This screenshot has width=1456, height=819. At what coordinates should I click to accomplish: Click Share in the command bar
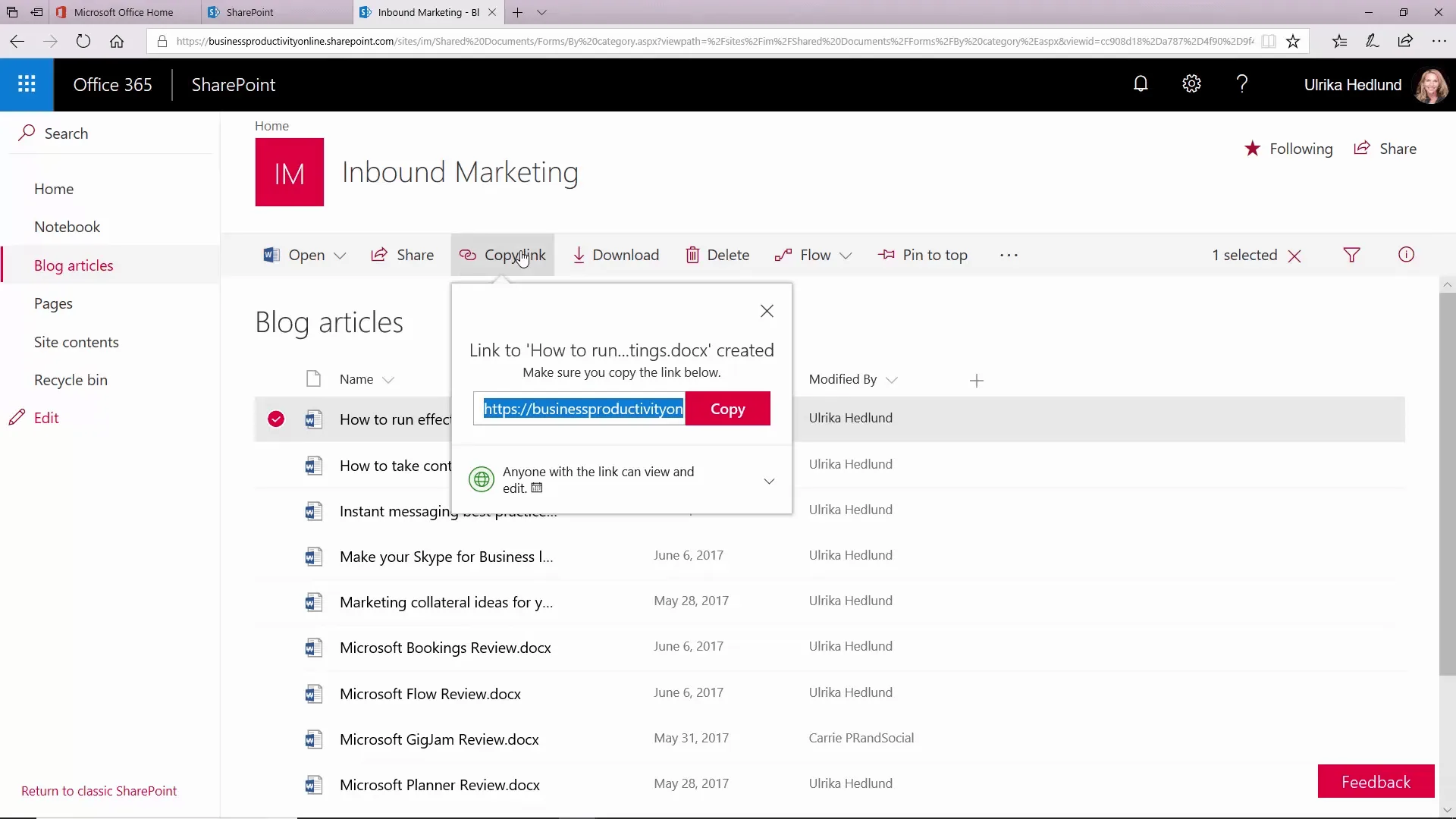coord(402,256)
